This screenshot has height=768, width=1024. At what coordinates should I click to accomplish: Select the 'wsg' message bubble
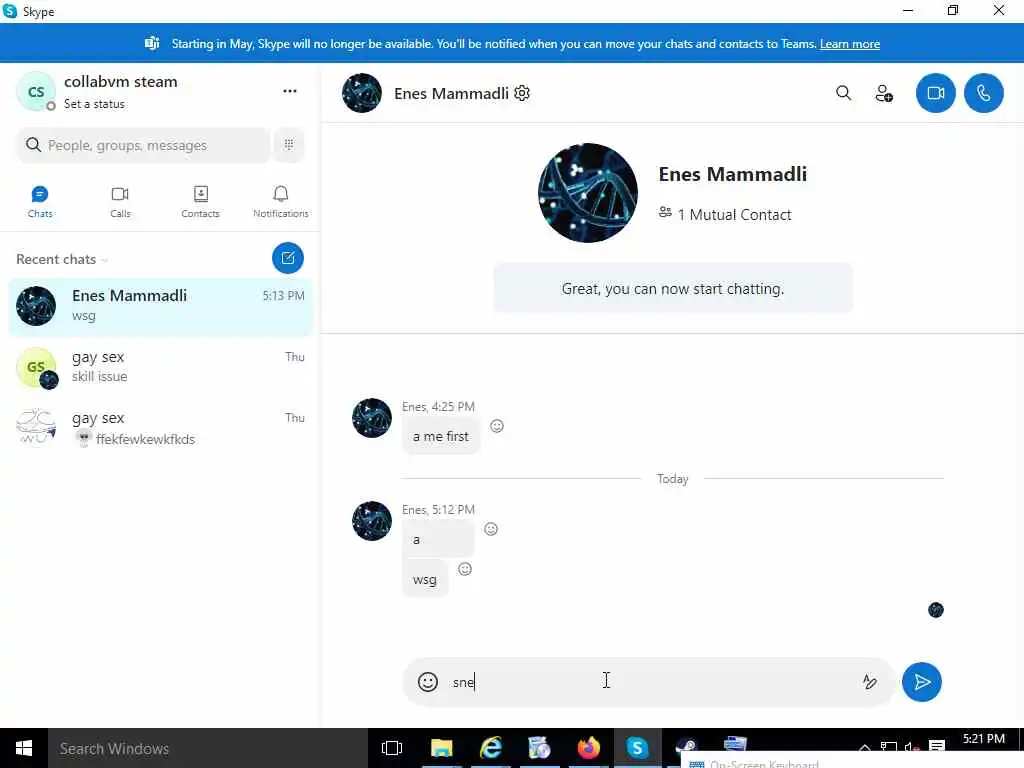coord(424,579)
